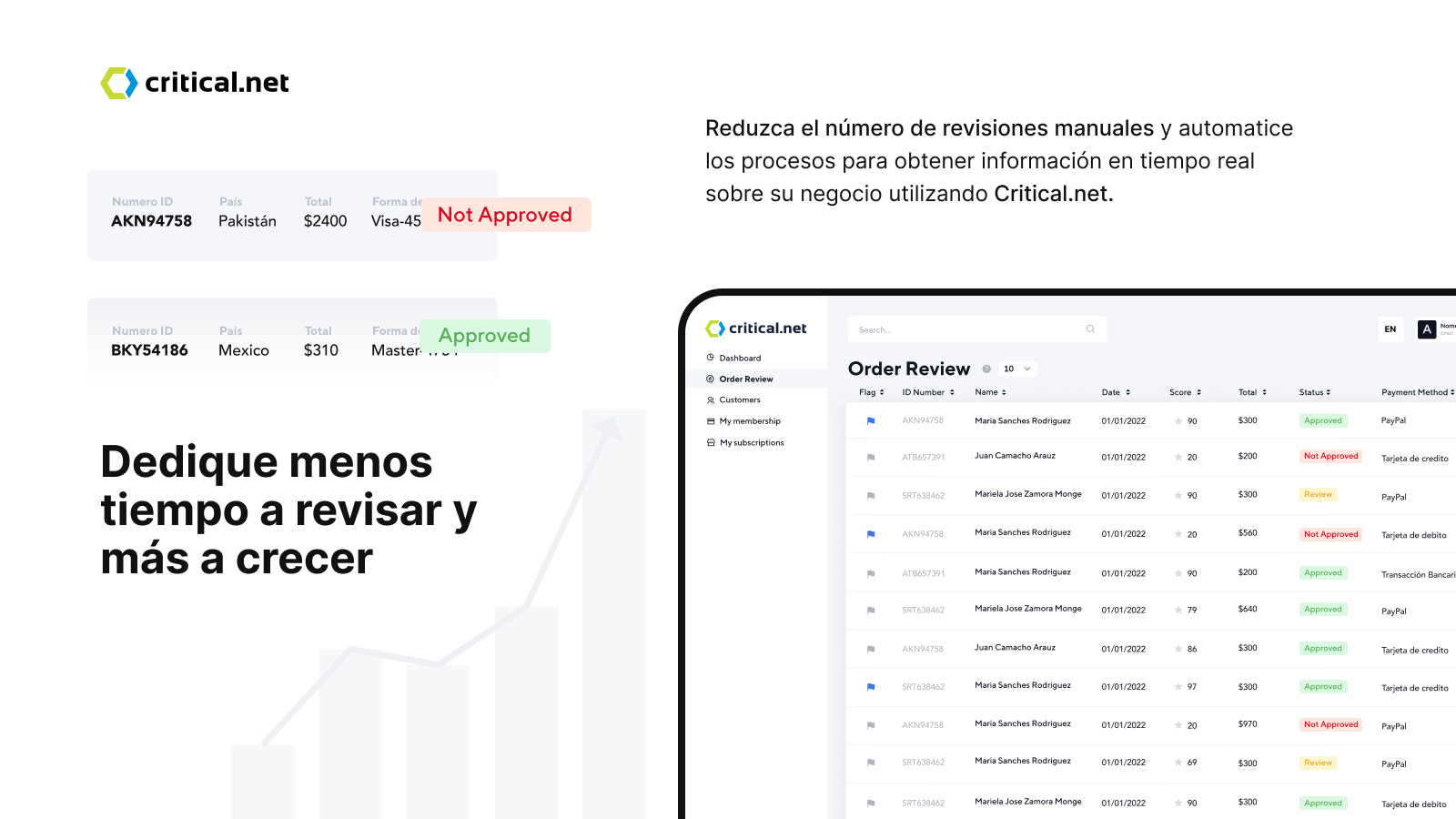Click Not Approved badge on $970 row

(1330, 724)
